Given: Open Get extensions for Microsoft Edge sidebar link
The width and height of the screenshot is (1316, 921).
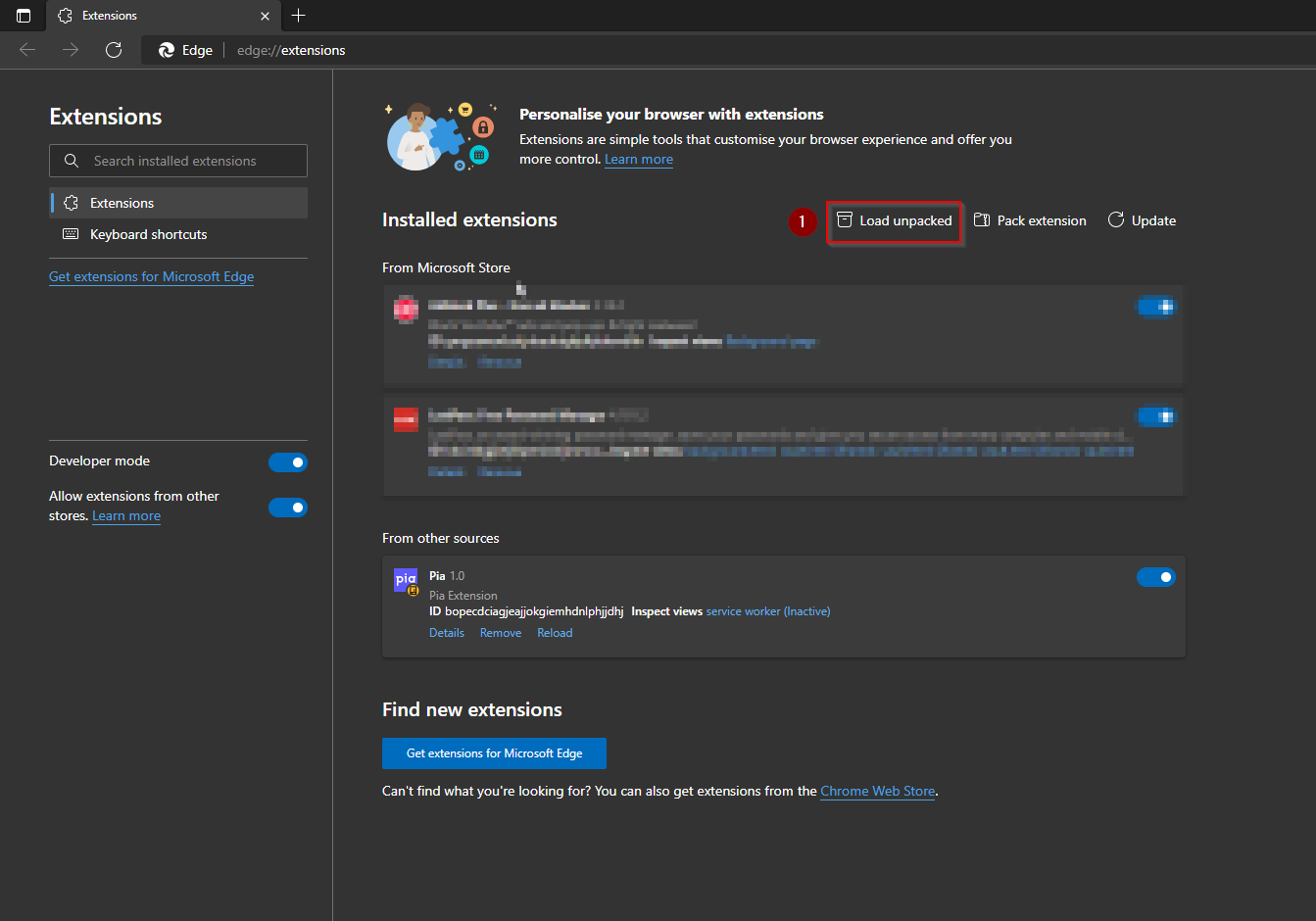Looking at the screenshot, I should (x=152, y=276).
